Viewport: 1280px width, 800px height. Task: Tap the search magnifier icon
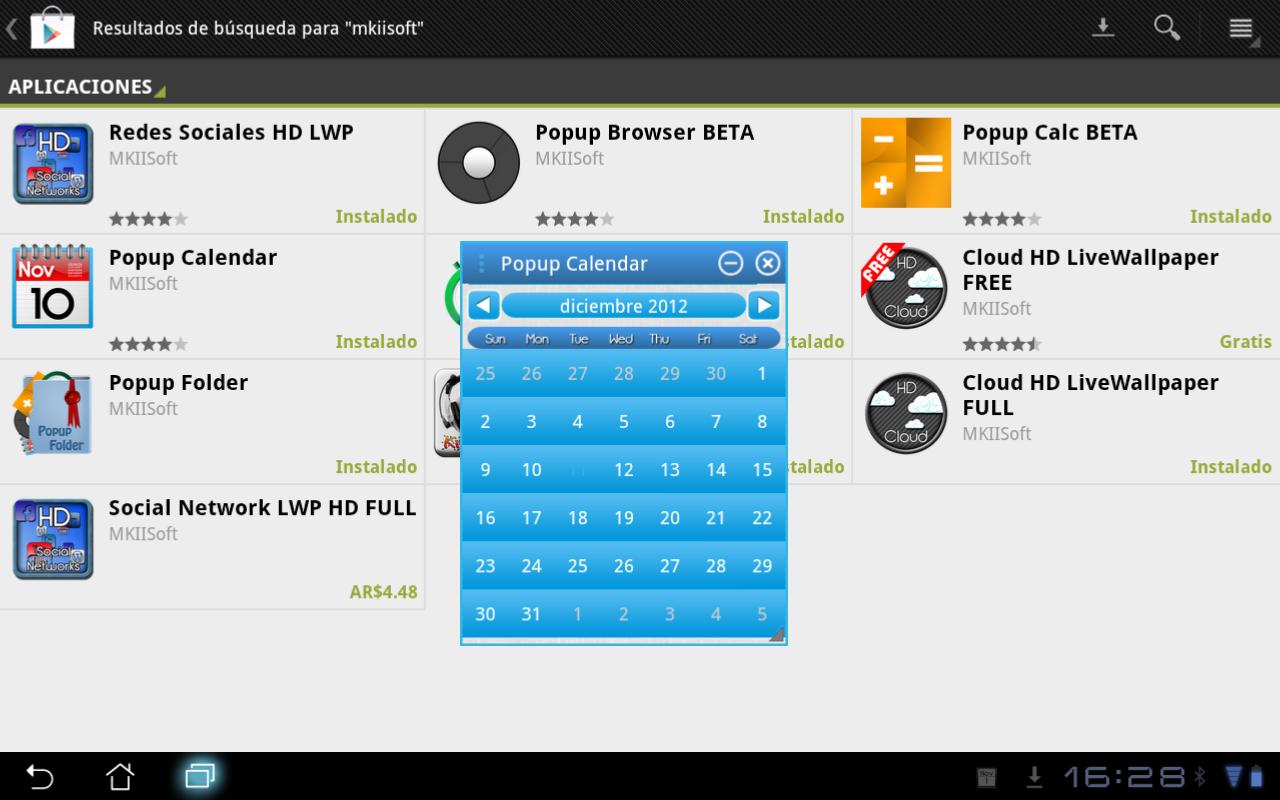1167,28
